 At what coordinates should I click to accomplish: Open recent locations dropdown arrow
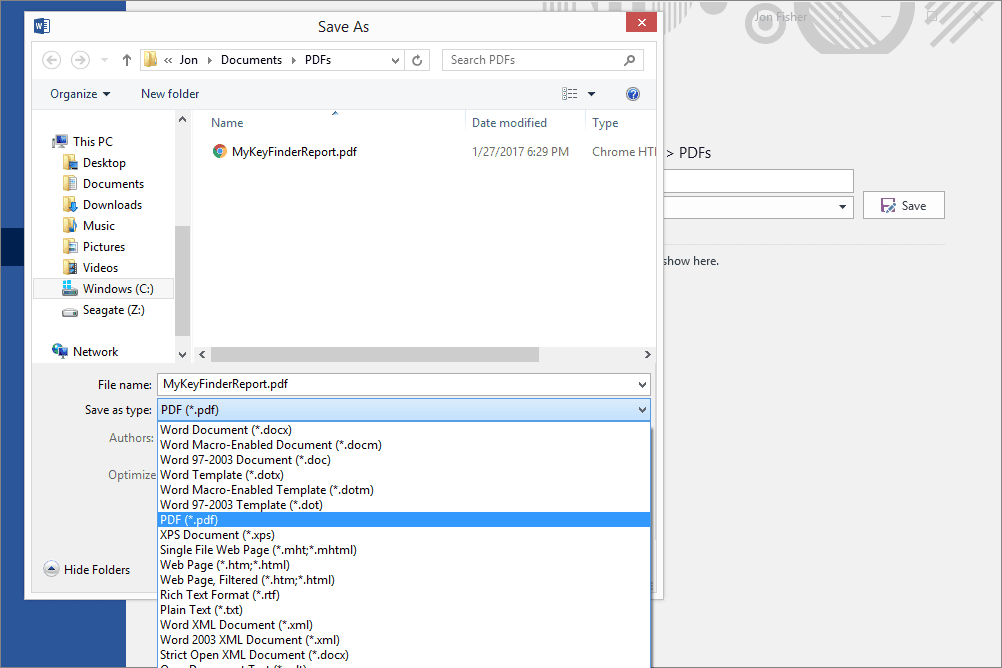(104, 60)
